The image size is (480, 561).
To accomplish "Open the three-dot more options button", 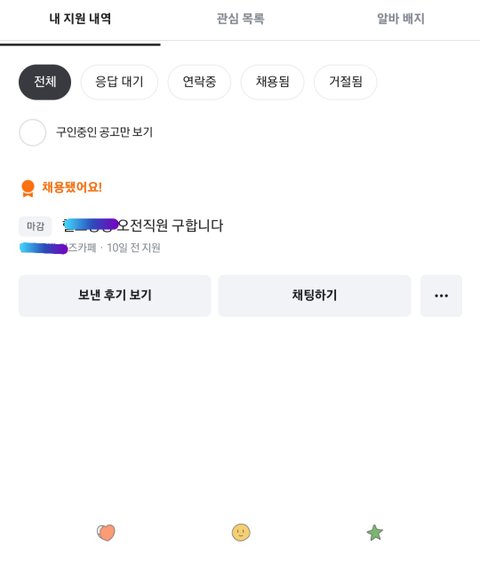I will point(441,296).
